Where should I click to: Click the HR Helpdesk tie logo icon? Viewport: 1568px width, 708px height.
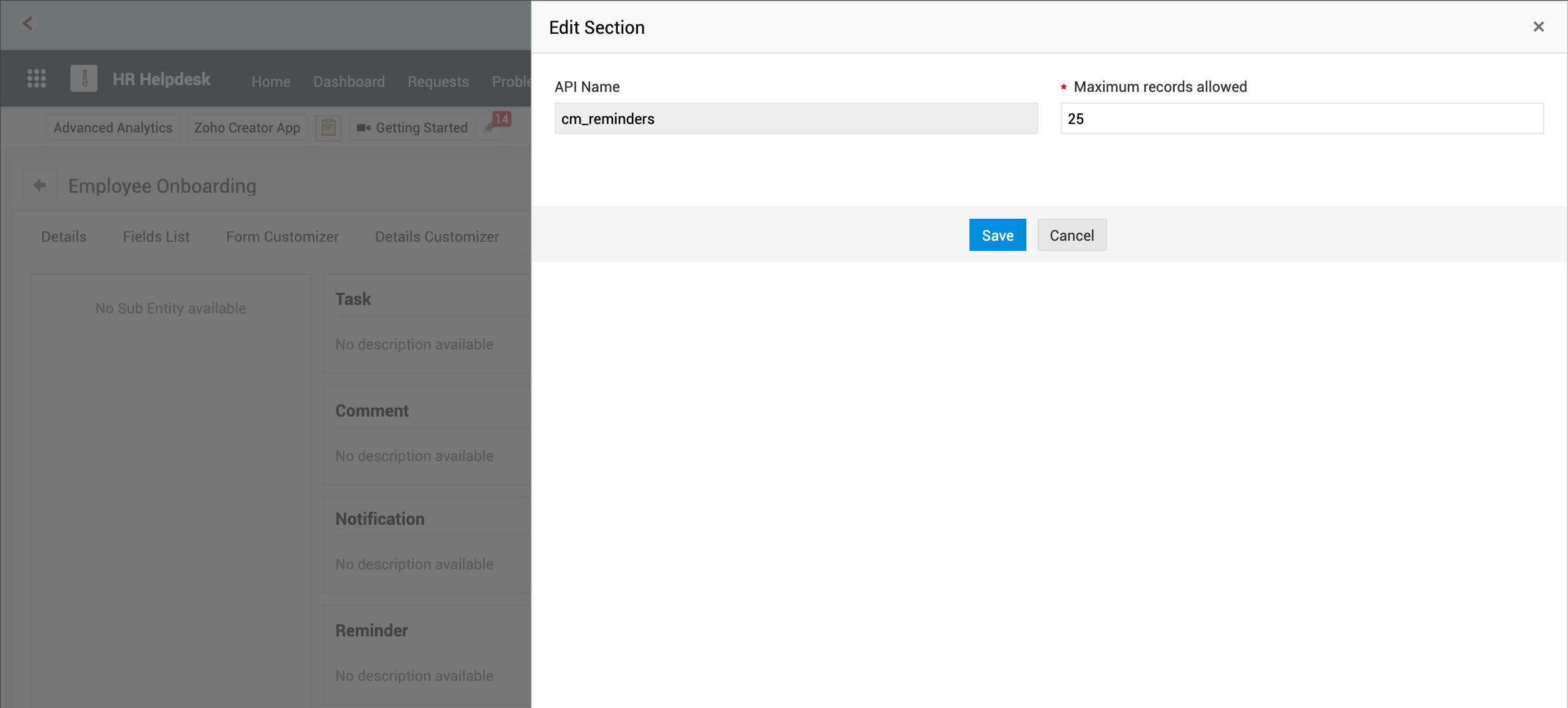pyautogui.click(x=84, y=78)
